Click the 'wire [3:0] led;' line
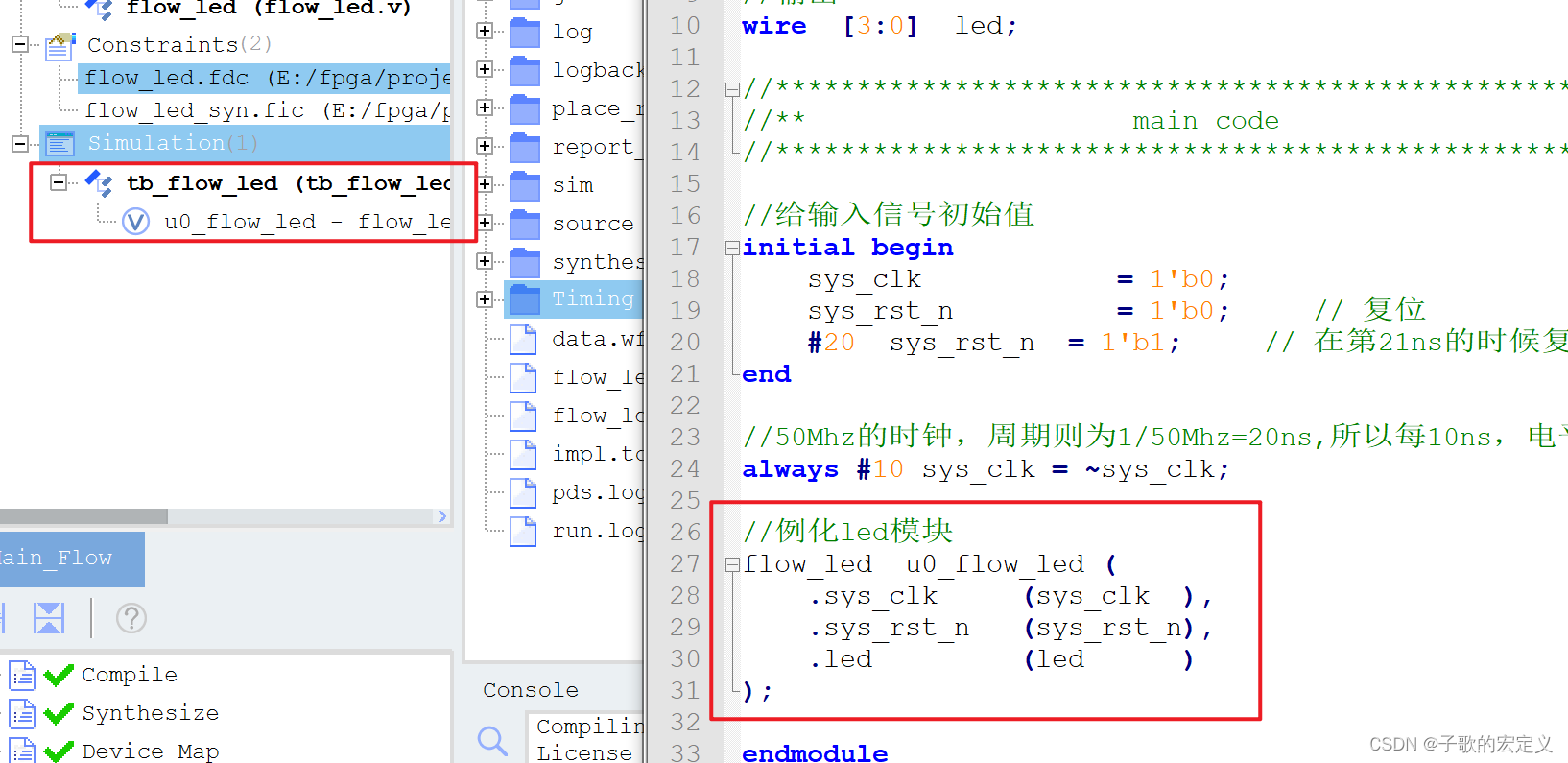 pos(879,26)
